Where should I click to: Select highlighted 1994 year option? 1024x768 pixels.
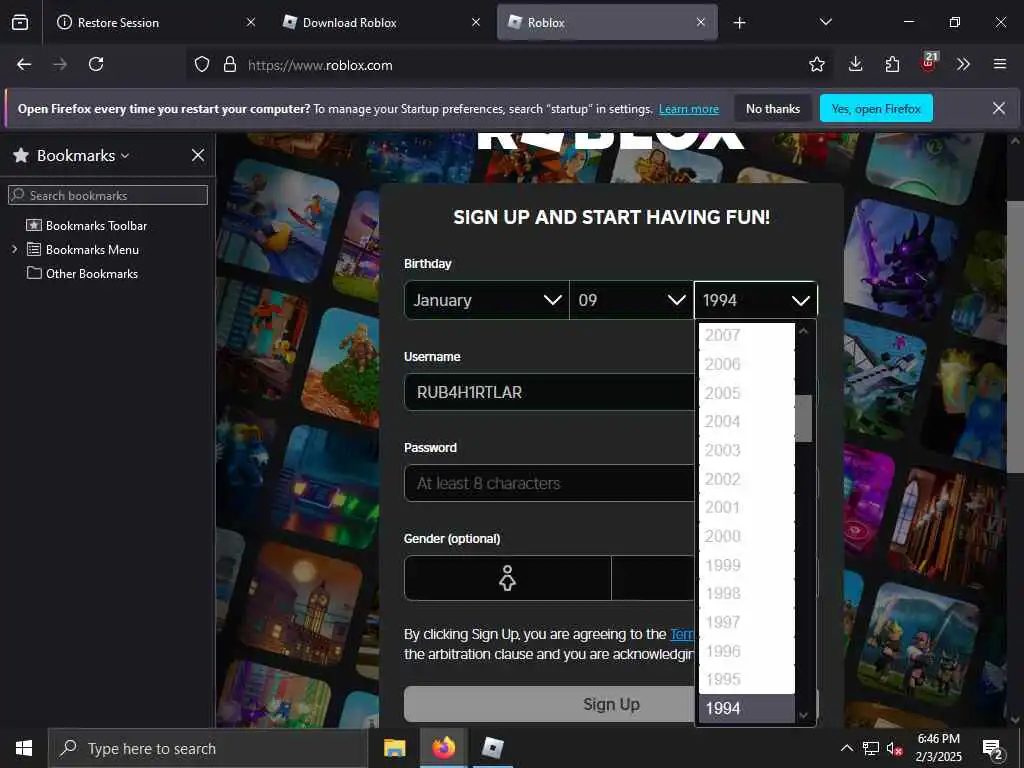coord(746,709)
